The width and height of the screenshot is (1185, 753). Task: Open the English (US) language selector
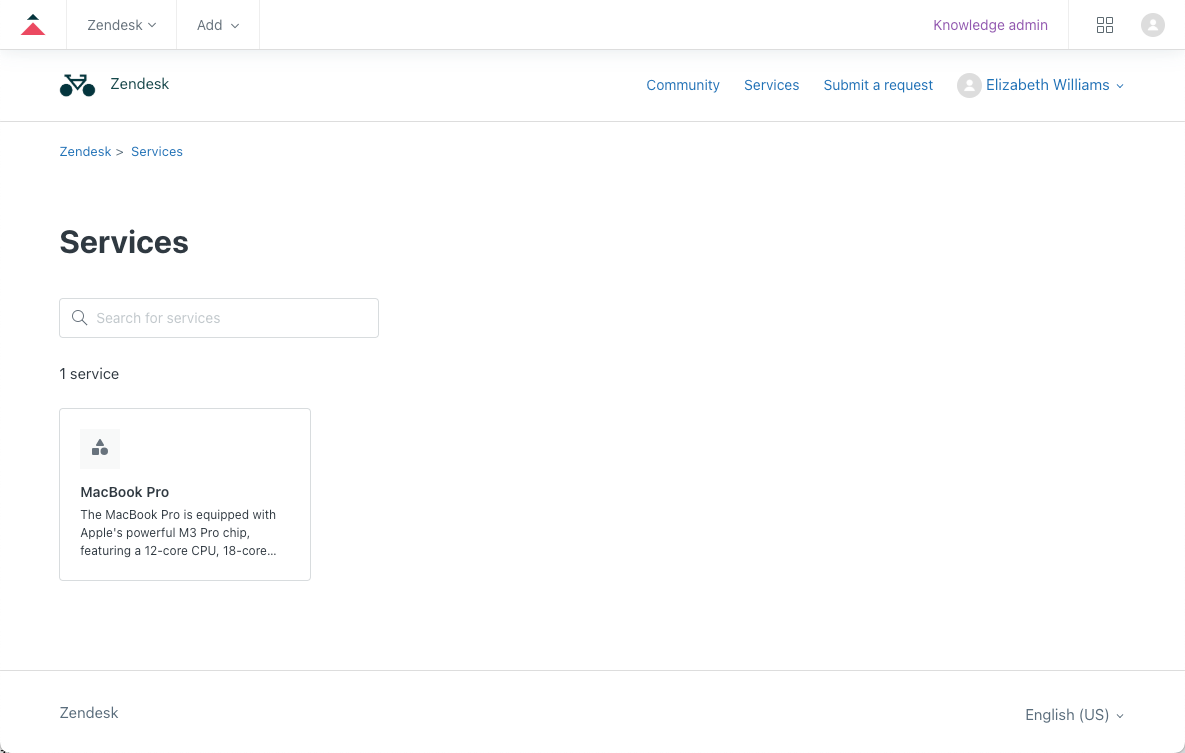1074,714
